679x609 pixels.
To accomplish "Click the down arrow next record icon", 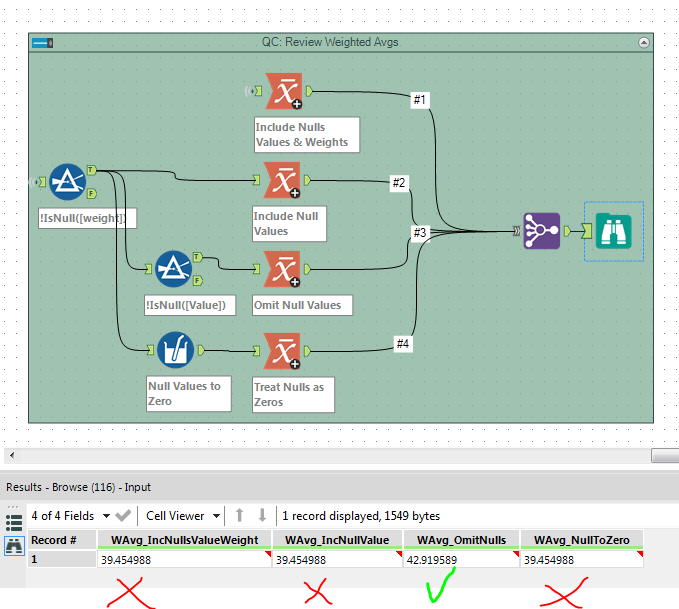I will 262,515.
